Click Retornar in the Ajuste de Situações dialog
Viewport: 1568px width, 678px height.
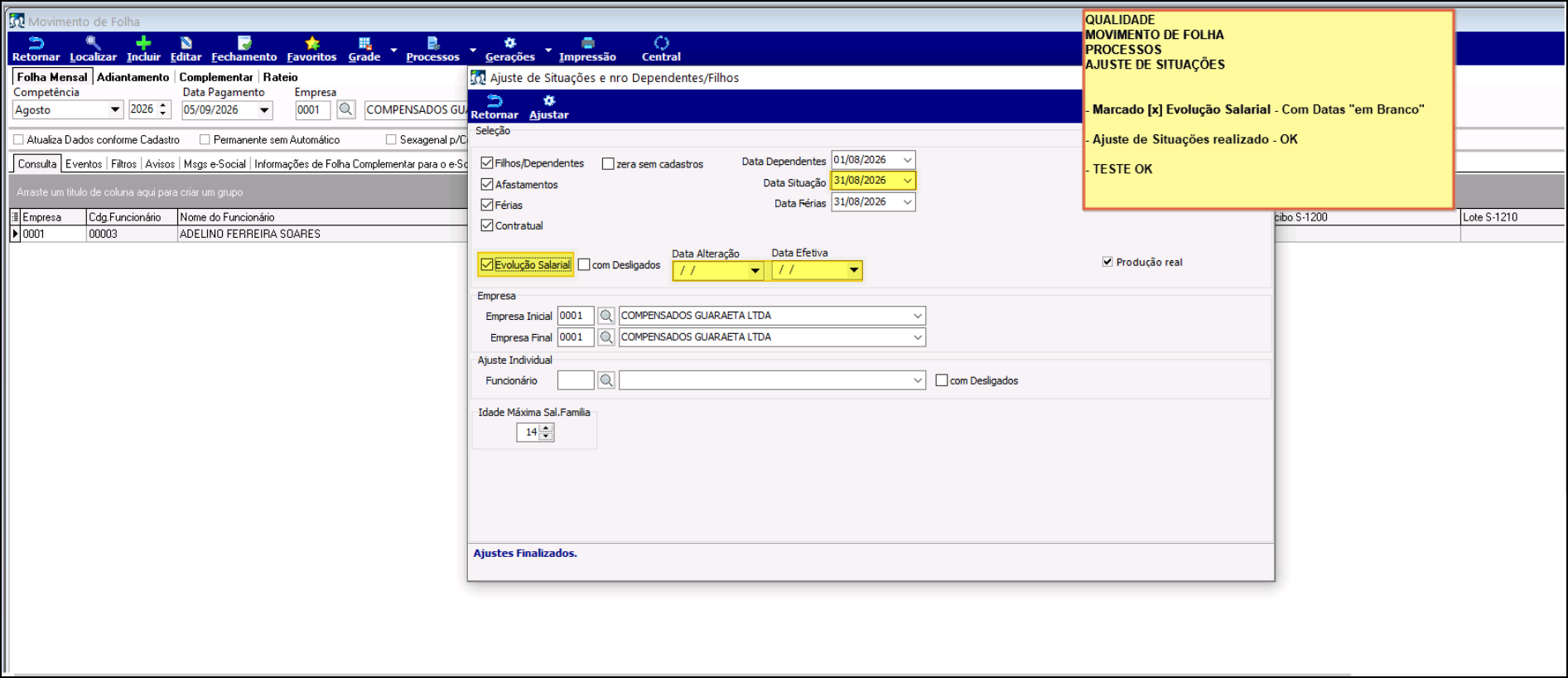click(495, 107)
